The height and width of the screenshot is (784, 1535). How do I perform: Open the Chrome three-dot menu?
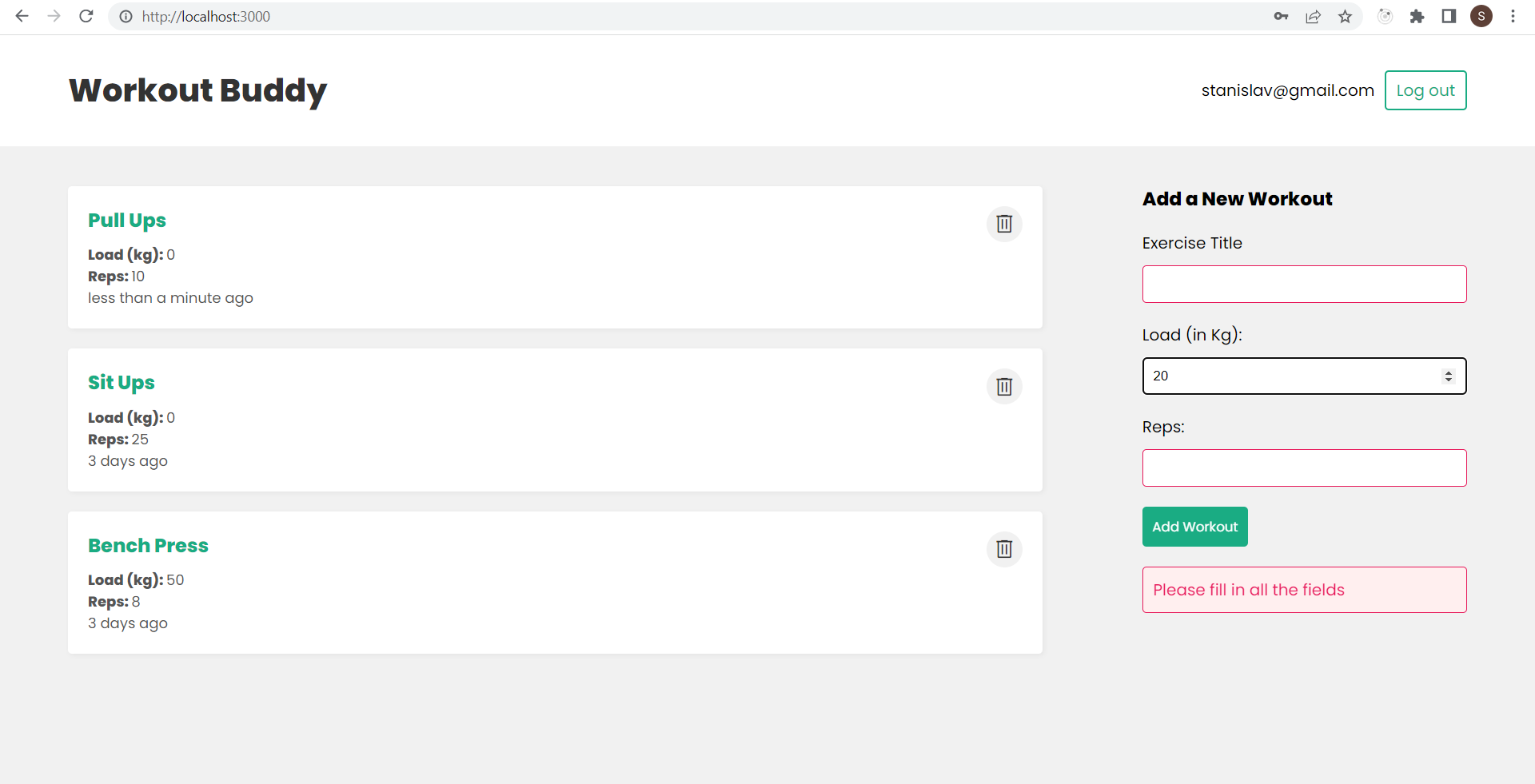click(1513, 16)
